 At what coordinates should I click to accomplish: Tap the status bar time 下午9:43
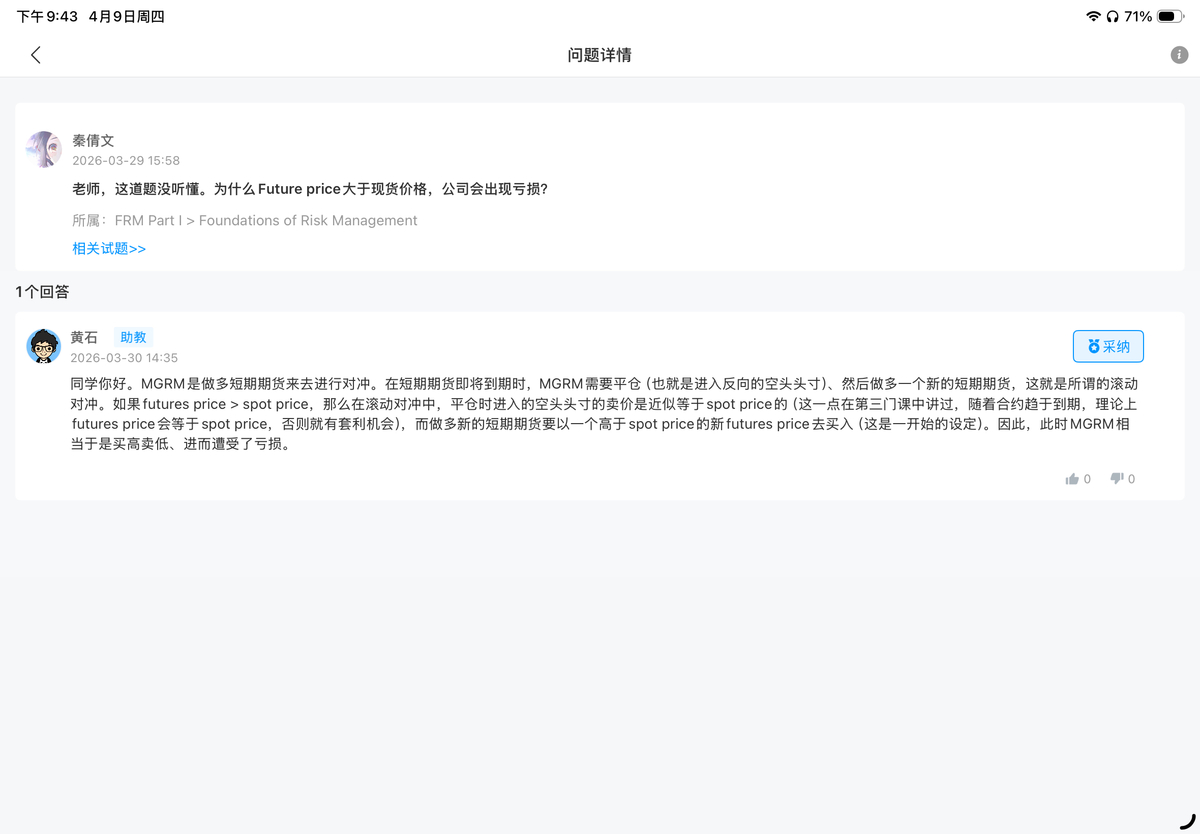pyautogui.click(x=46, y=16)
